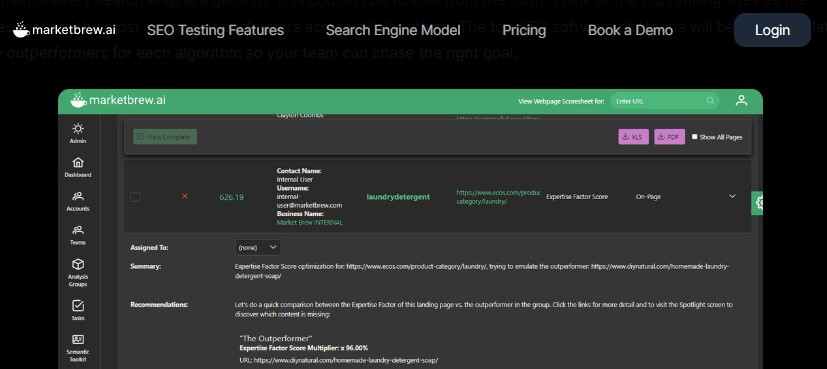Click internal-user@marketbrew.com username text
Image resolution: width=827 pixels, height=369 pixels.
tap(309, 201)
